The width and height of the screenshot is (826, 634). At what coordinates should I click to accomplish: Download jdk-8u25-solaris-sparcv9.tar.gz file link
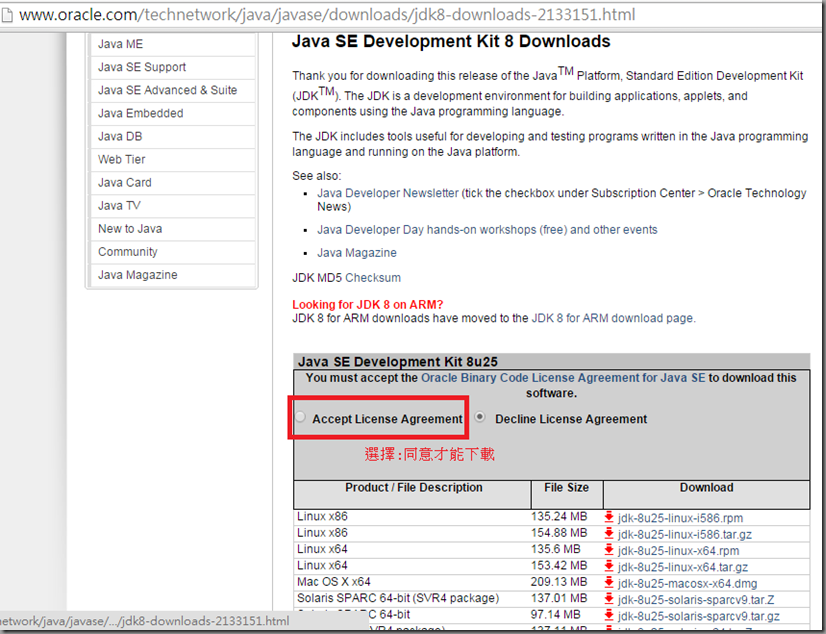pyautogui.click(x=699, y=616)
